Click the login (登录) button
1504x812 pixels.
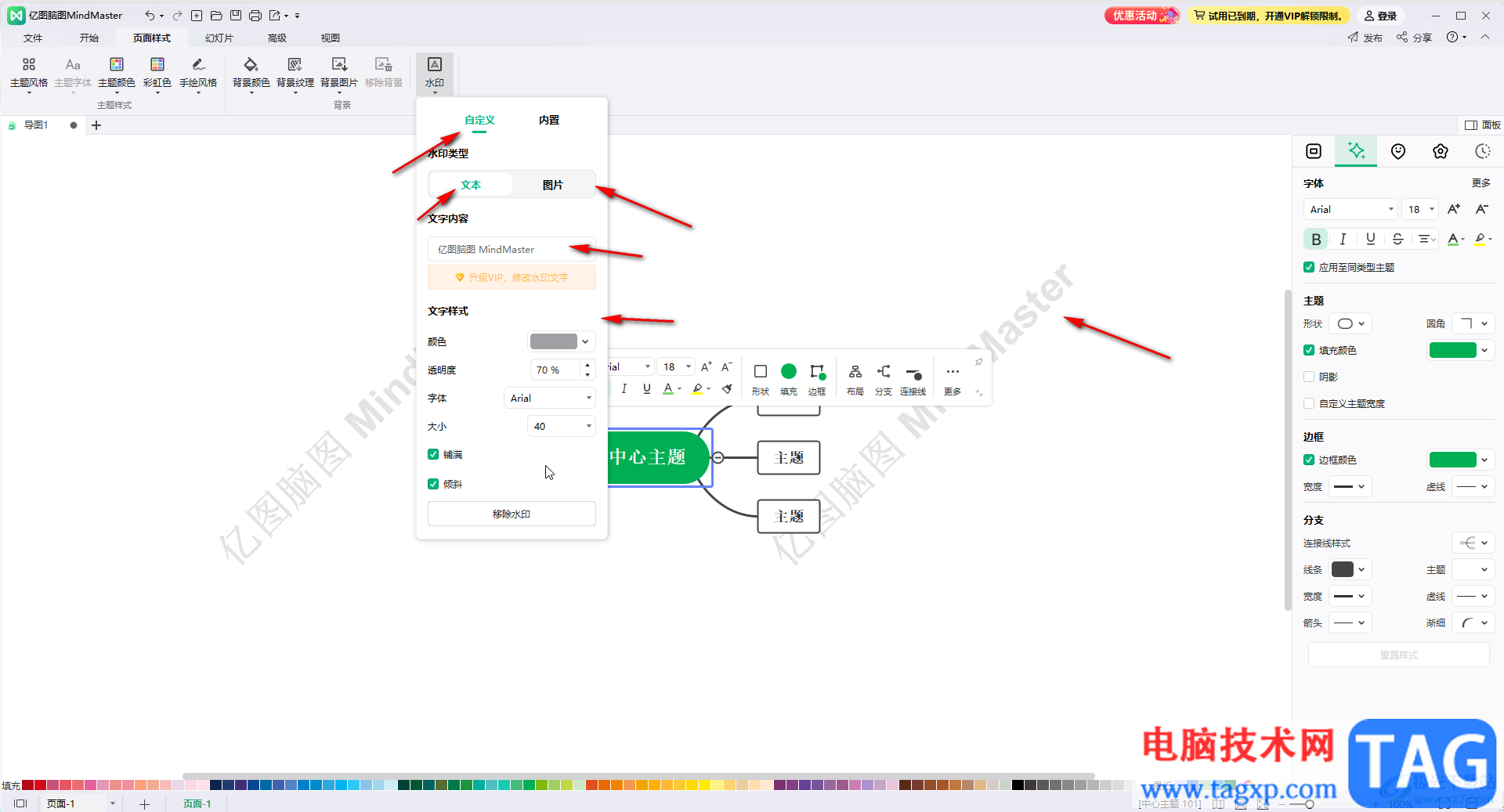[x=1380, y=16]
